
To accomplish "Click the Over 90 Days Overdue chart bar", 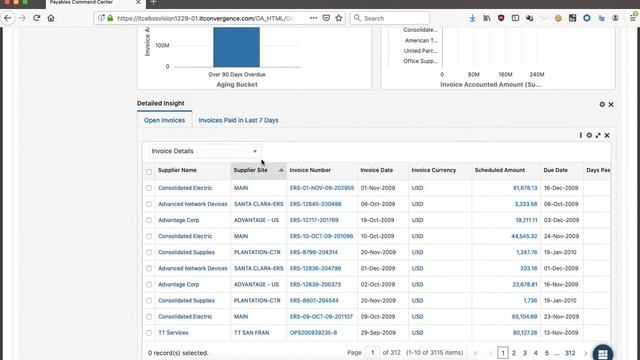I will (236, 47).
